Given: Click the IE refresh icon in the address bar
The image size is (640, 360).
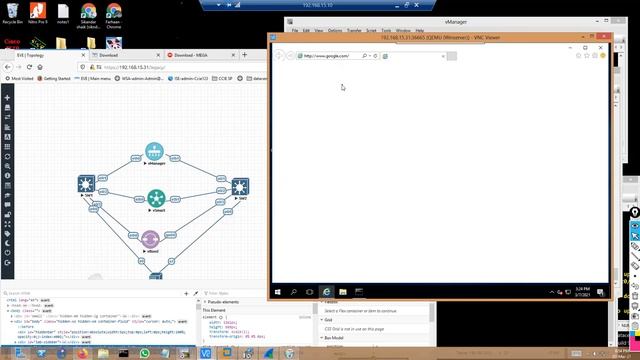Looking at the screenshot, I should coord(375,56).
